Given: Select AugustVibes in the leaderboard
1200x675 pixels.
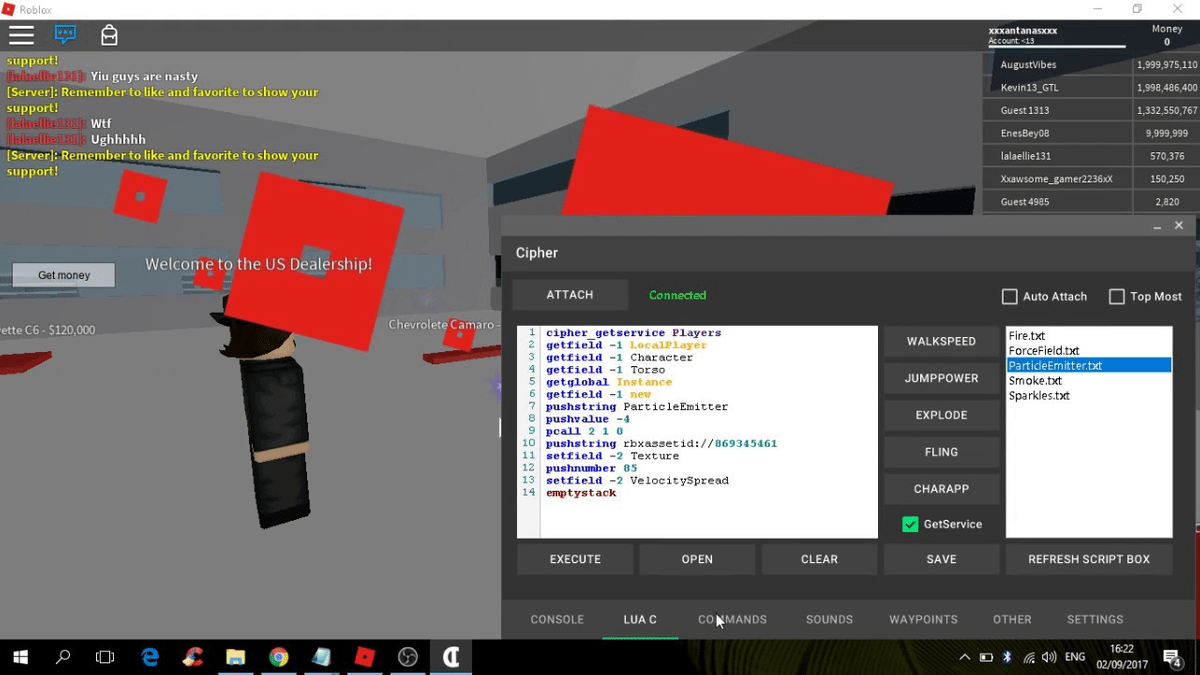Looking at the screenshot, I should [1057, 64].
